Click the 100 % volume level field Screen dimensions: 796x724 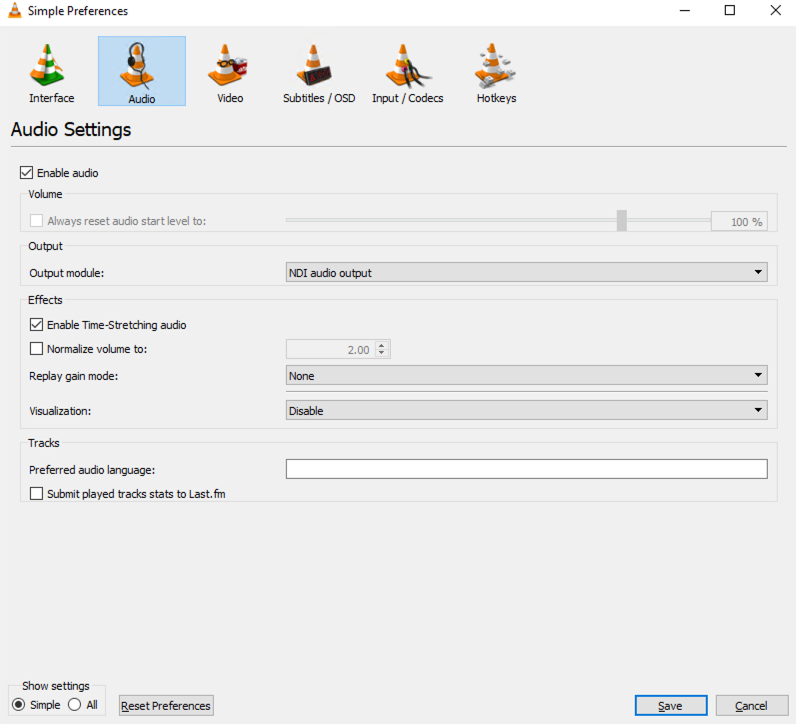tap(739, 221)
